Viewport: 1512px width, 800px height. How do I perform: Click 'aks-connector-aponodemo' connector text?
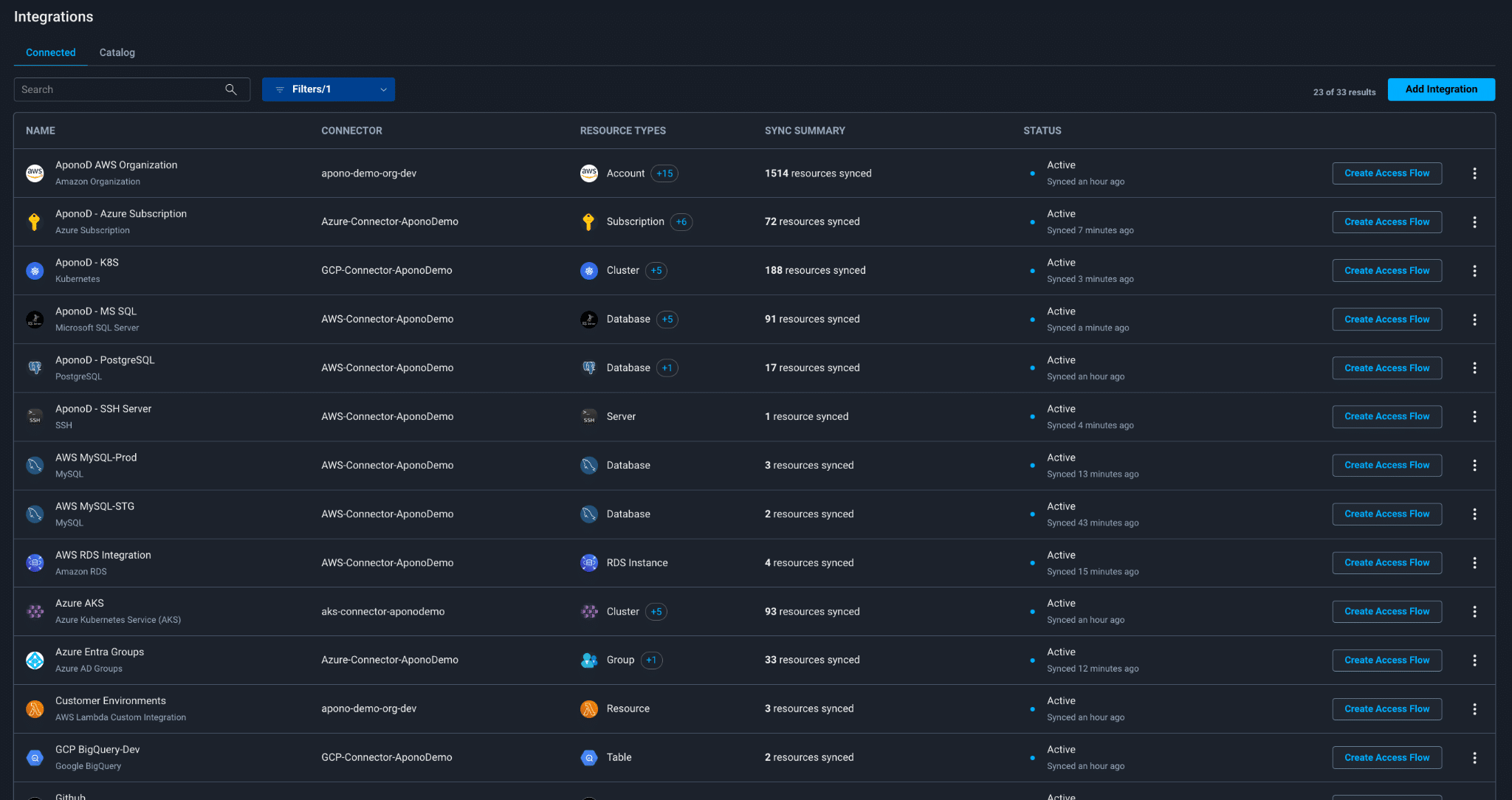click(x=382, y=612)
